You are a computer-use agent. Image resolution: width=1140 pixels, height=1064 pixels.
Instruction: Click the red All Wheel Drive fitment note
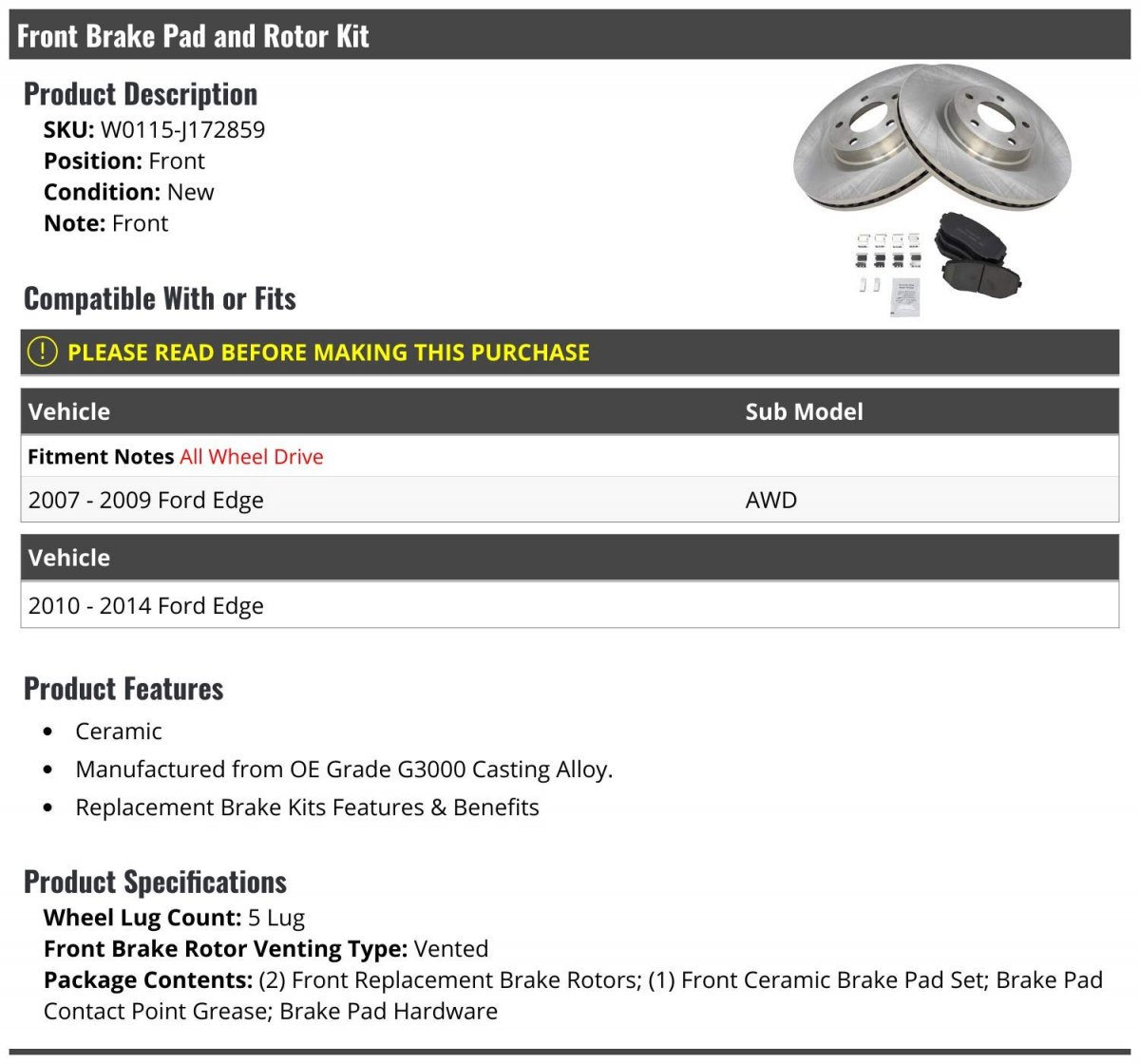[x=252, y=457]
